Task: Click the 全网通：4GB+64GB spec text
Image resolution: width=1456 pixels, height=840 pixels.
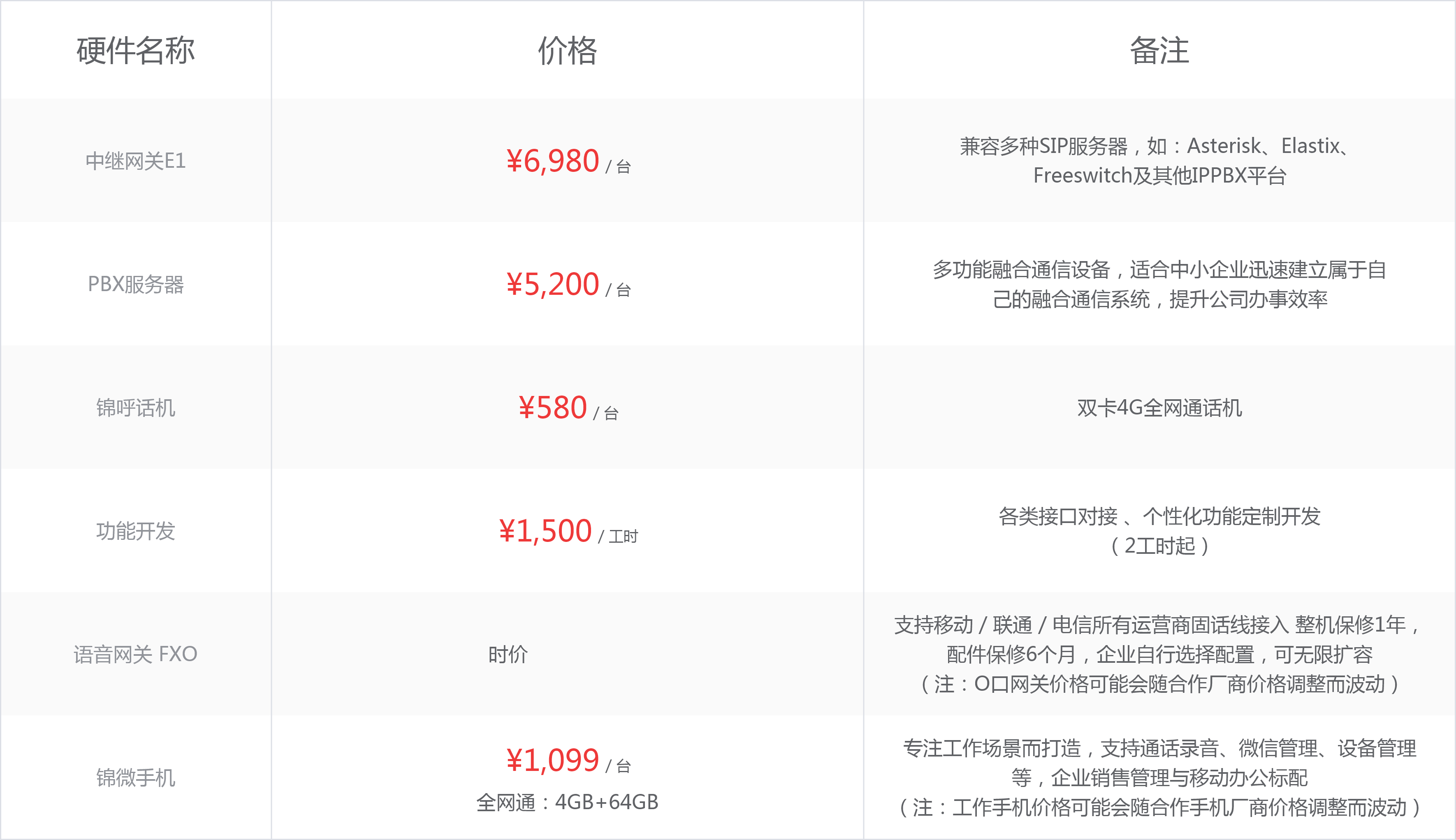Action: tap(567, 802)
